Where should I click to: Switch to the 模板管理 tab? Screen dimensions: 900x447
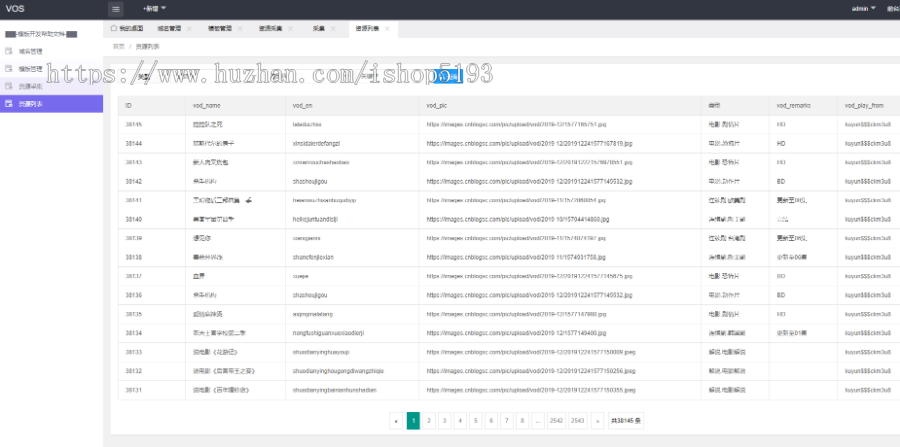[x=219, y=28]
